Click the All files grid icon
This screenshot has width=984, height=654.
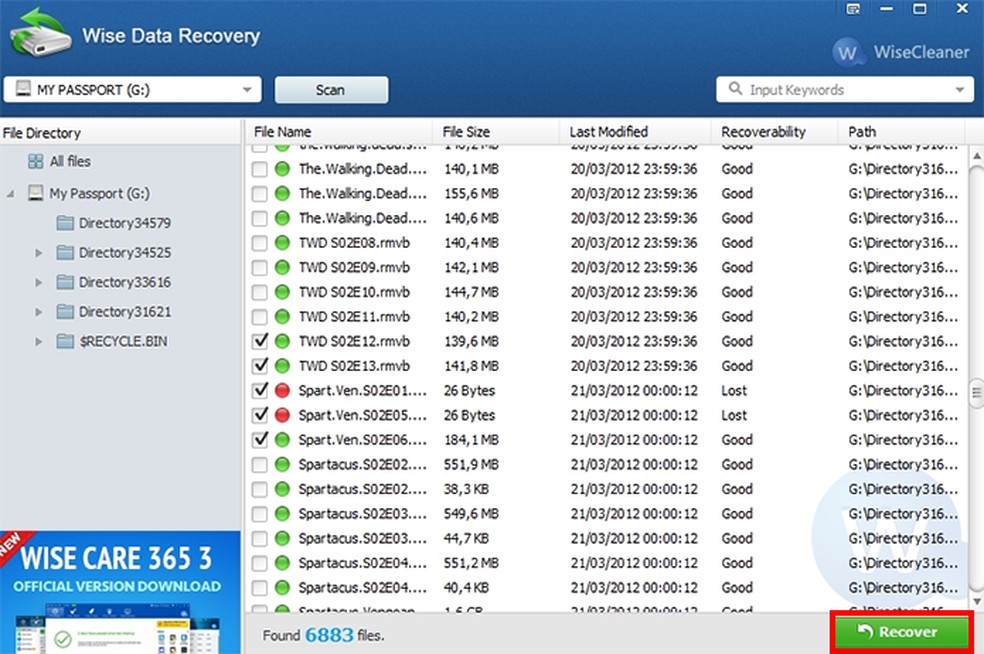36,161
